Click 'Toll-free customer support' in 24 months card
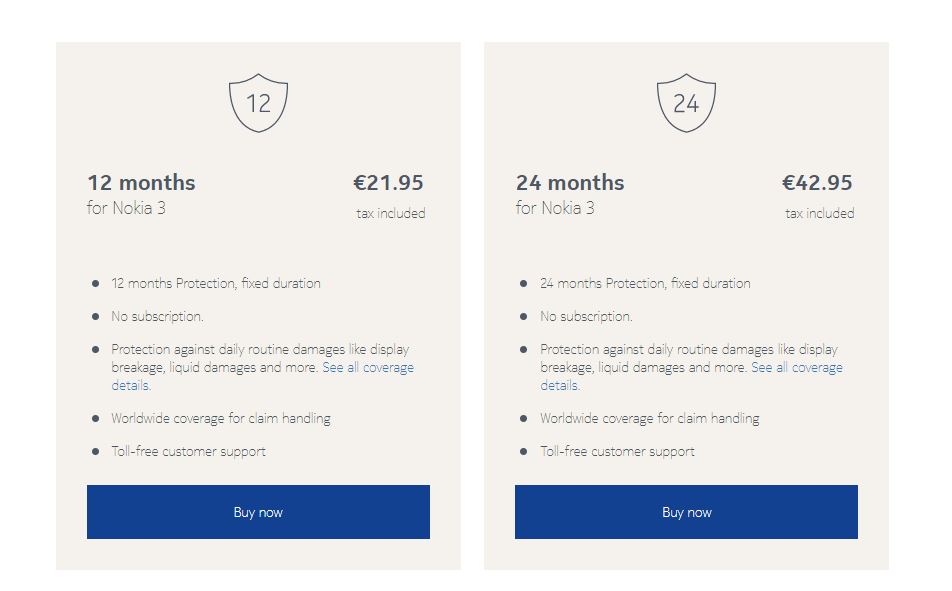952x591 pixels. click(617, 451)
